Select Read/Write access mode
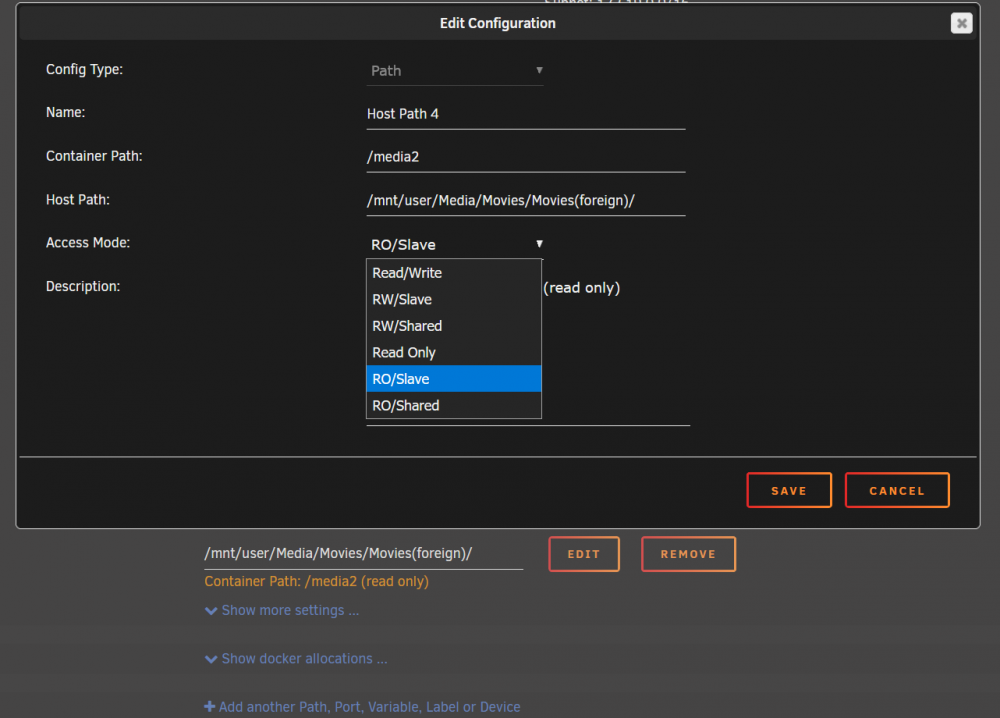The height and width of the screenshot is (718, 1000). (453, 273)
